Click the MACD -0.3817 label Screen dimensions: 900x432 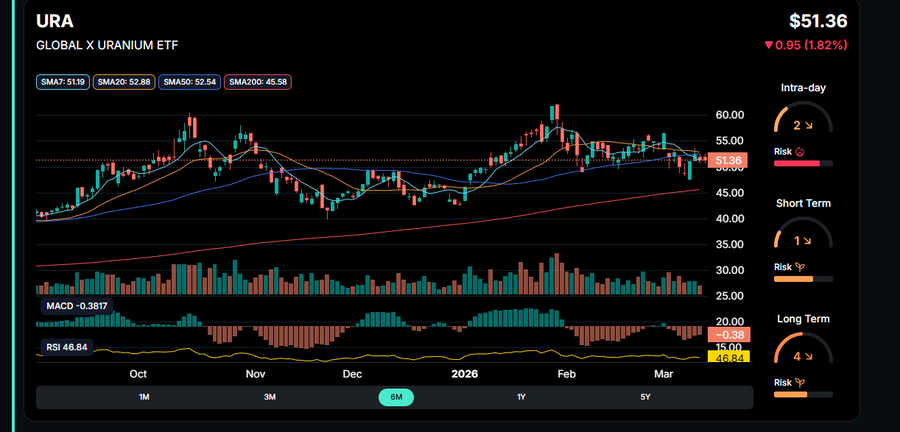pos(77,306)
